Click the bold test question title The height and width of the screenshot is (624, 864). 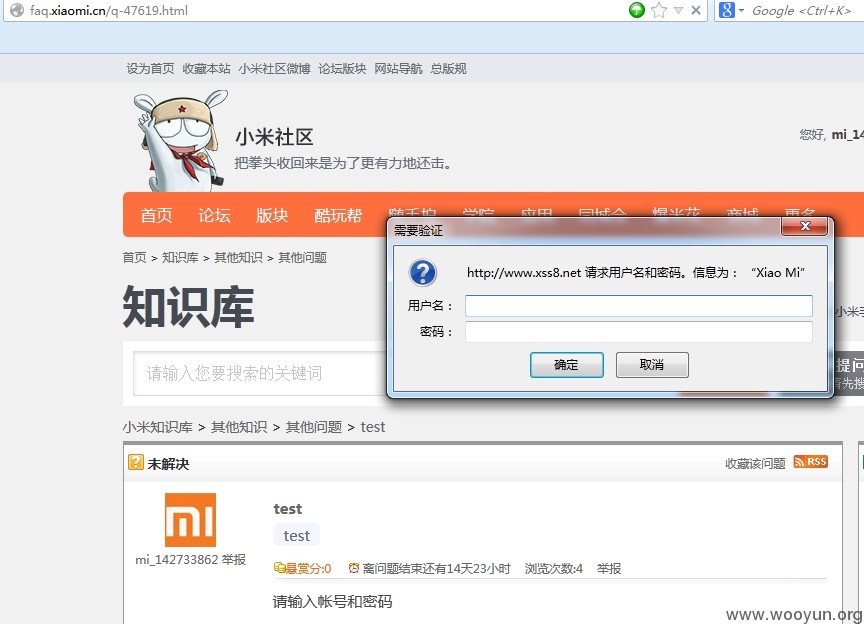[288, 509]
